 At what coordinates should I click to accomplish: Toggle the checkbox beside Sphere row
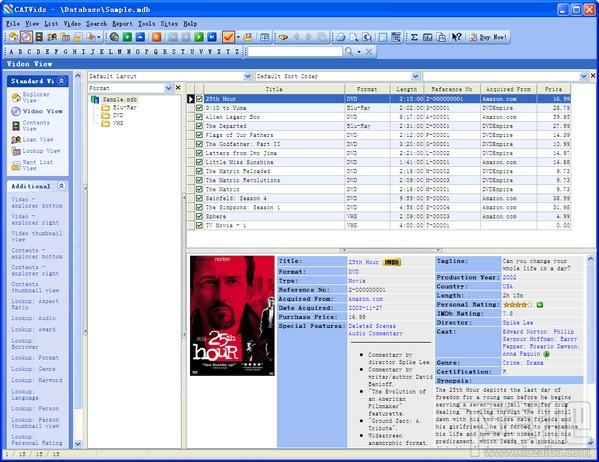(199, 216)
